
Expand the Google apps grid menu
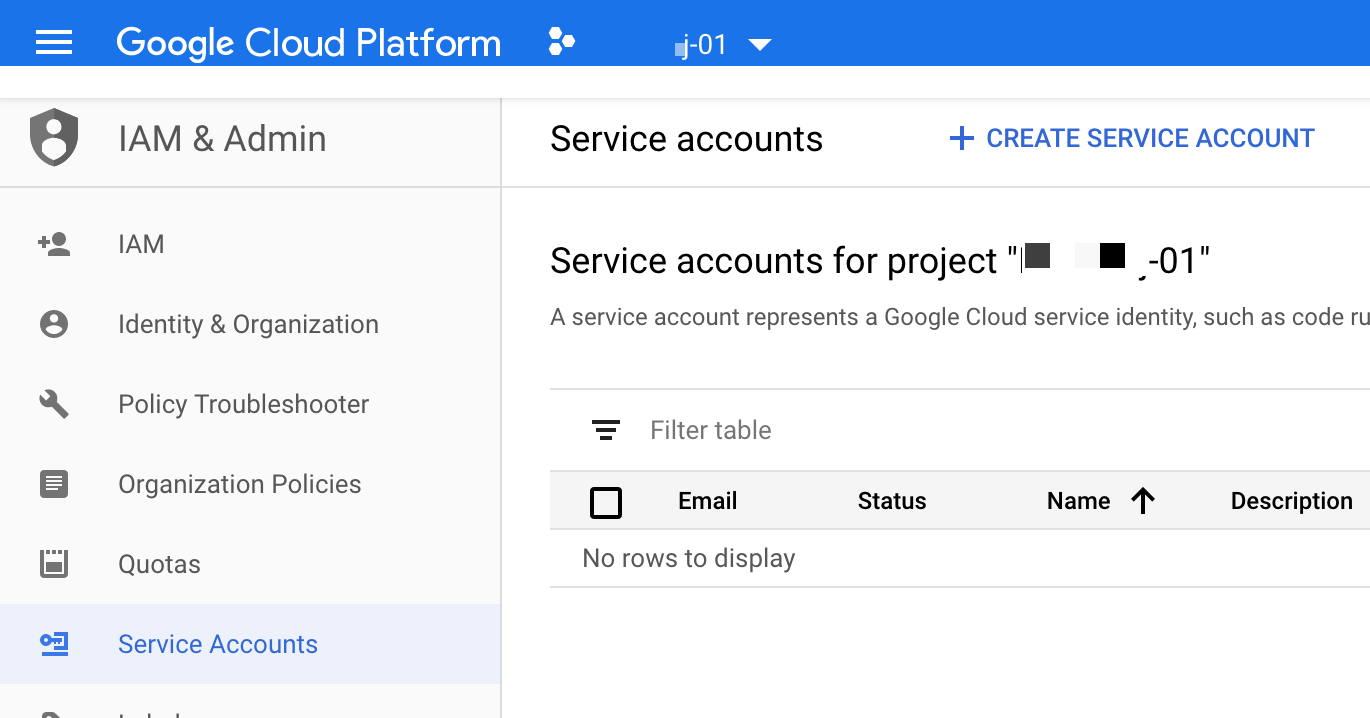coord(561,43)
